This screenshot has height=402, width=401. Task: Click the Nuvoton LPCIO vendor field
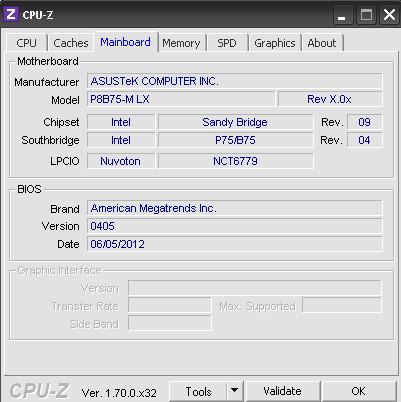point(121,161)
